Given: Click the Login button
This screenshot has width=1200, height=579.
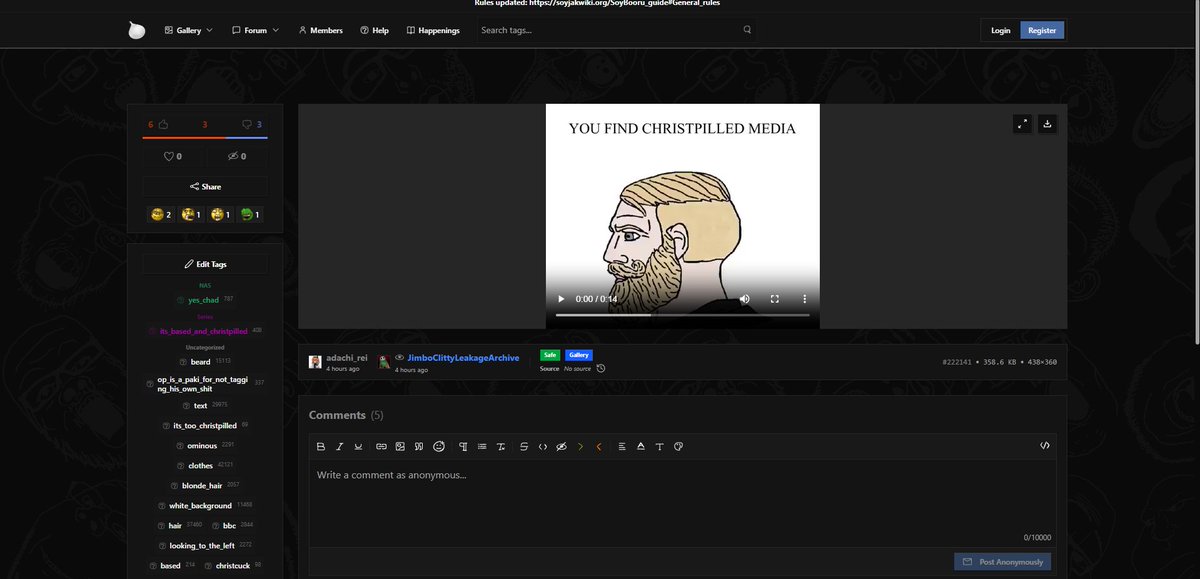Looking at the screenshot, I should tap(1000, 30).
